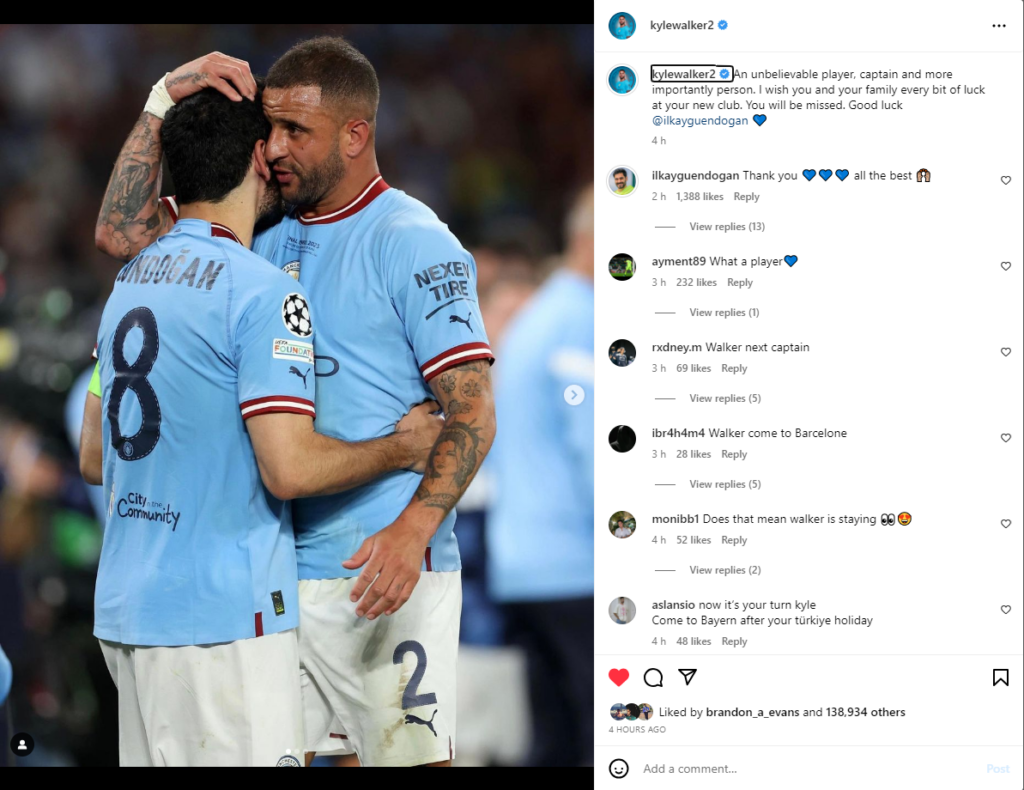Image resolution: width=1024 pixels, height=790 pixels.
Task: Unlike the post via red heart icon
Action: coord(618,677)
